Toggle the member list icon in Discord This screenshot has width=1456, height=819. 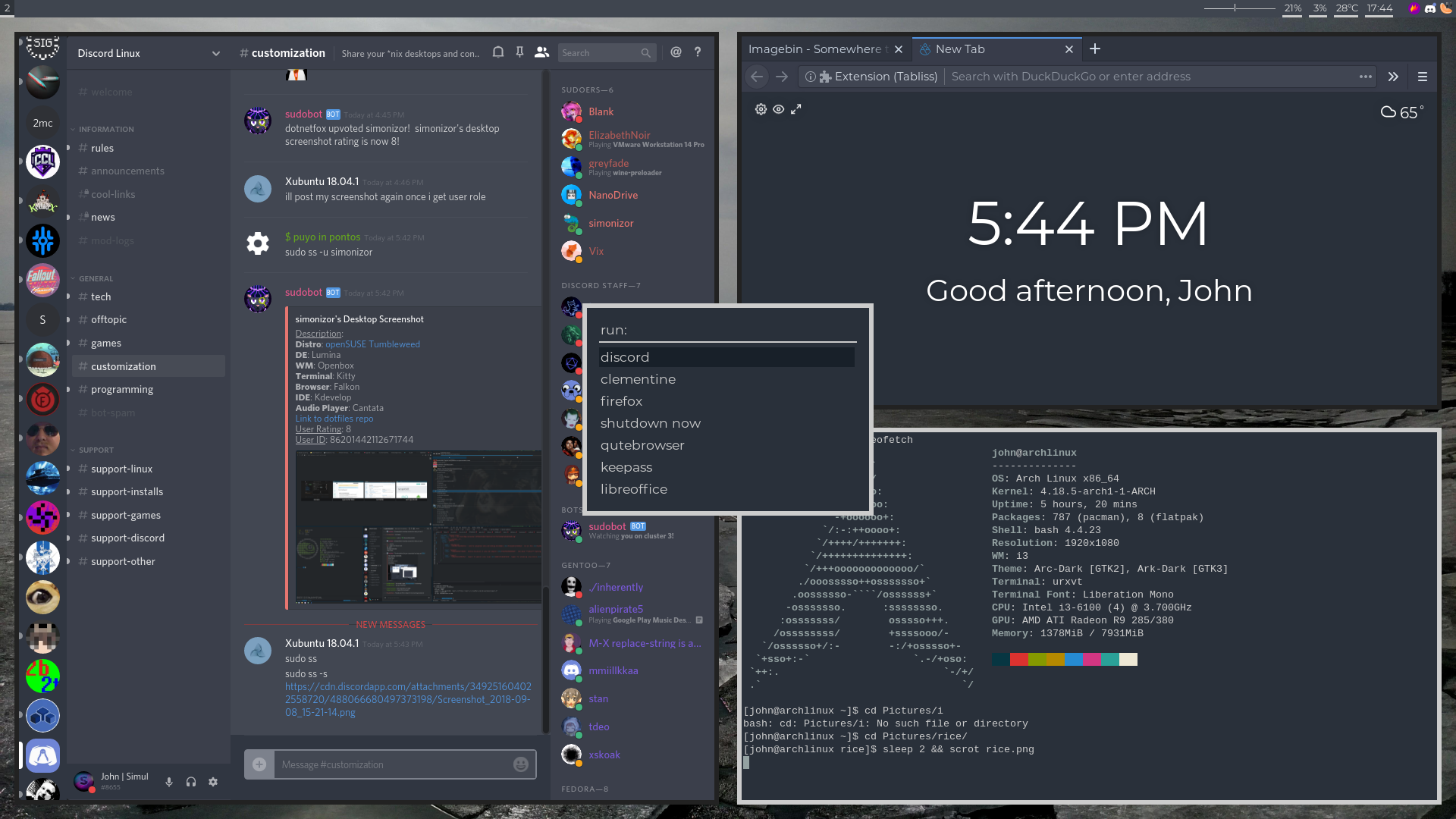541,52
